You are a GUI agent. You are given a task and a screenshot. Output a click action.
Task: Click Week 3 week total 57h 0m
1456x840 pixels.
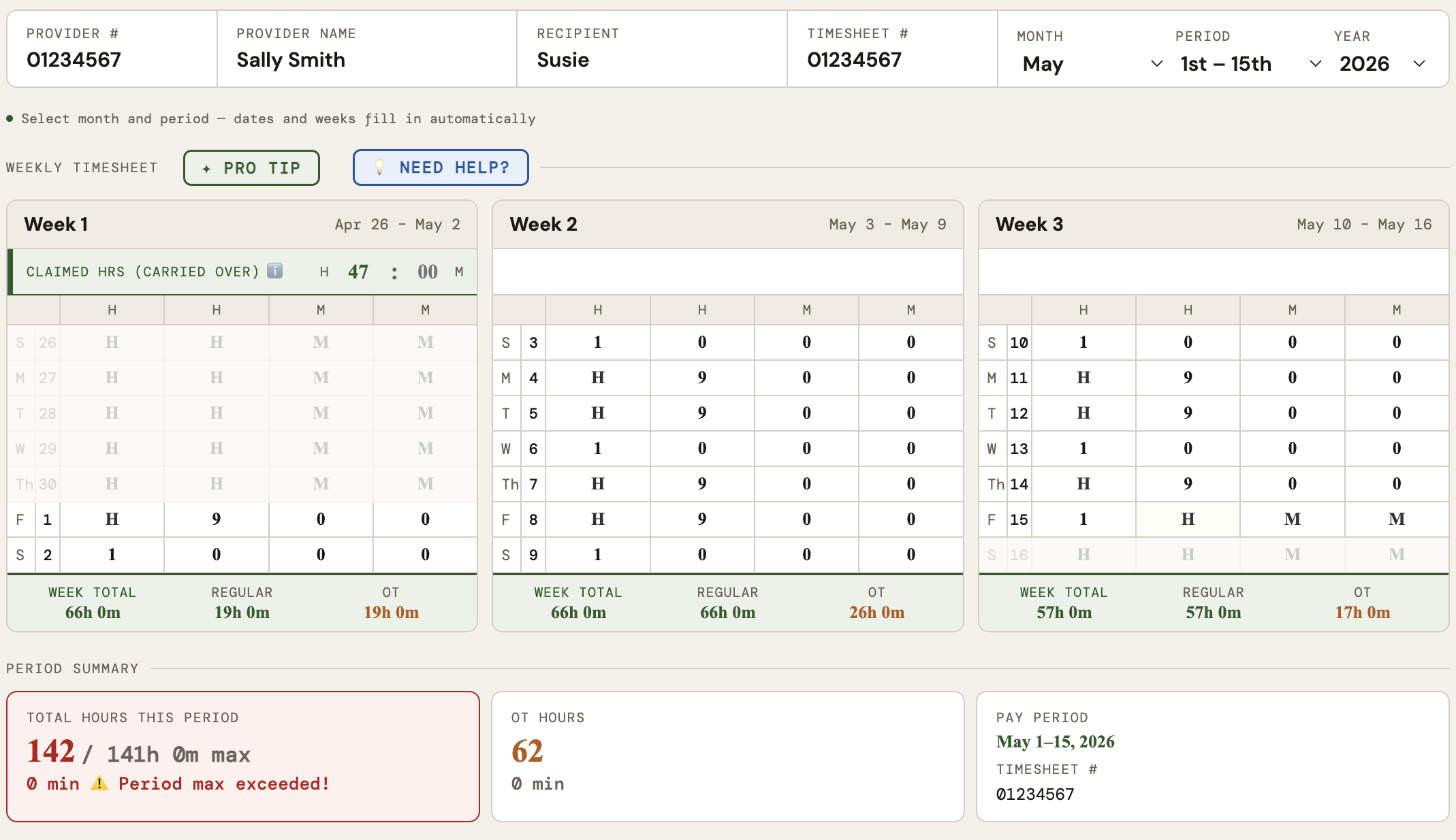(1064, 613)
